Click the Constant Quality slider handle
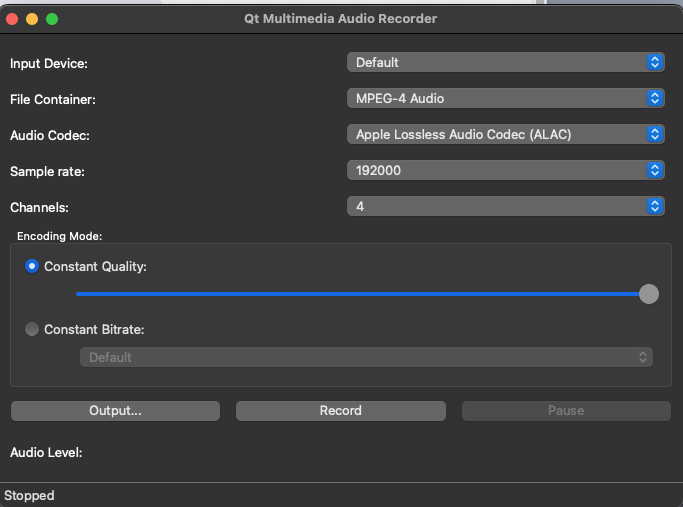Viewport: 683px width, 507px height. click(x=649, y=294)
